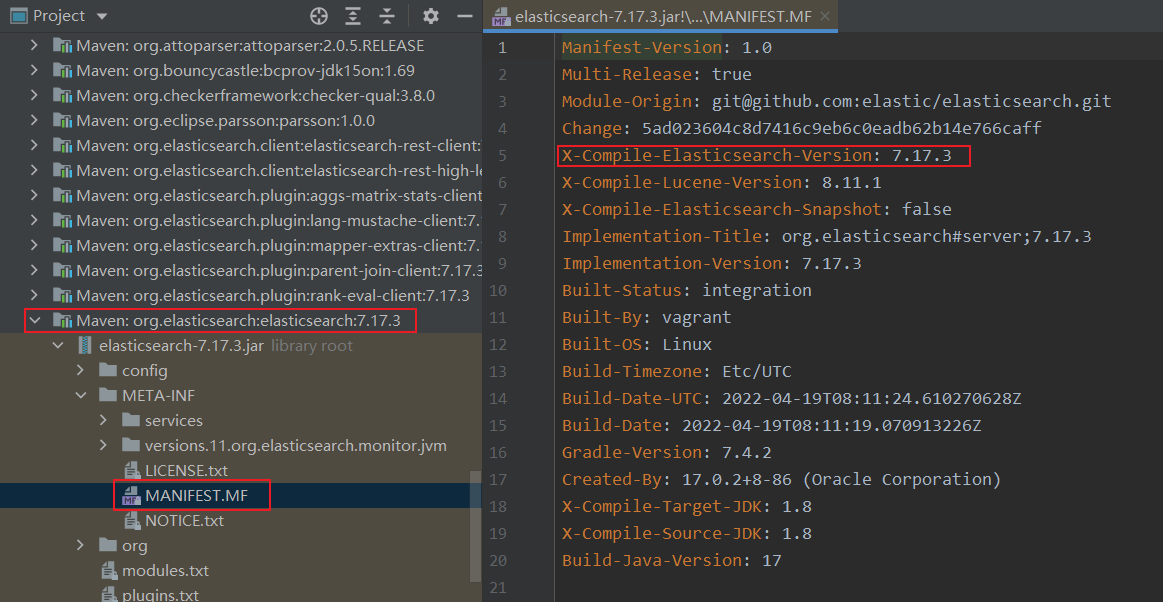
Task: Collapse elasticsearch-7.17.3.jar library root
Action: 59,346
